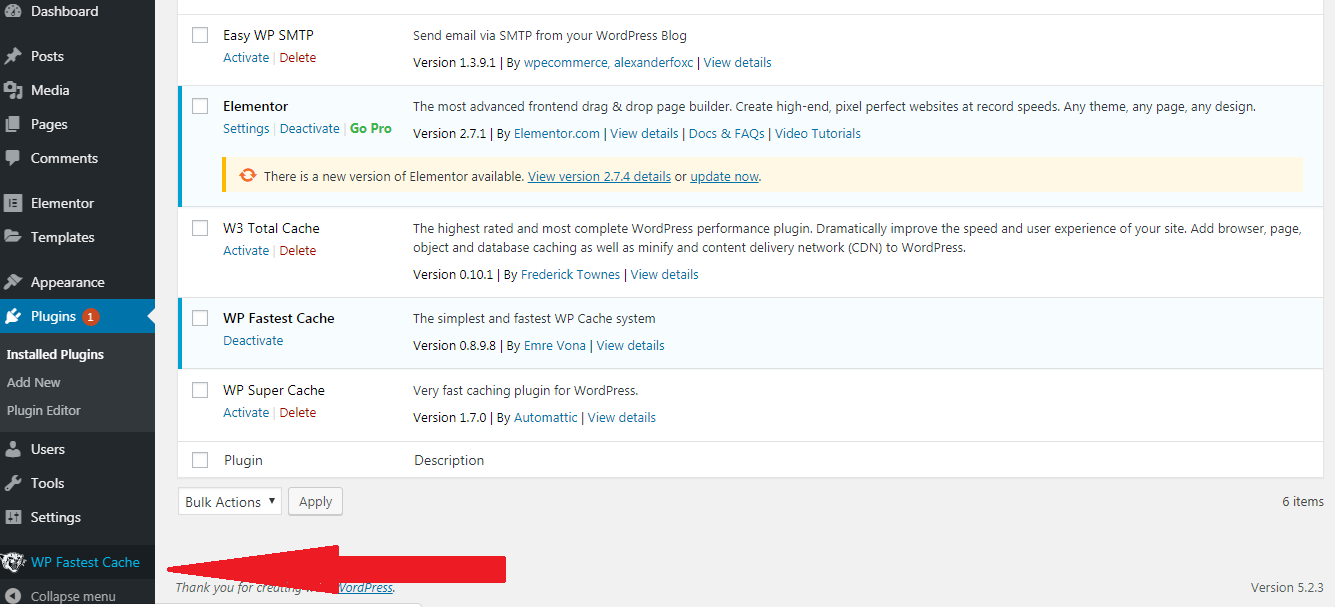1335x607 pixels.
Task: Open Elementor Video Tutorials link
Action: [x=818, y=133]
